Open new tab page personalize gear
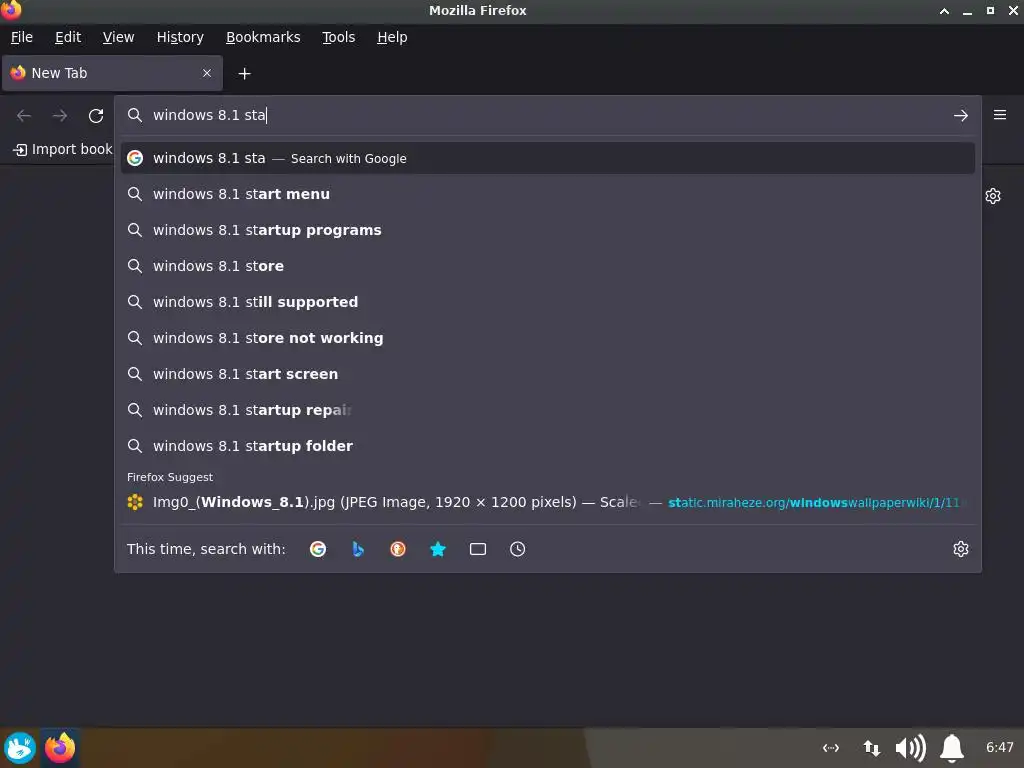This screenshot has width=1024, height=768. [993, 196]
